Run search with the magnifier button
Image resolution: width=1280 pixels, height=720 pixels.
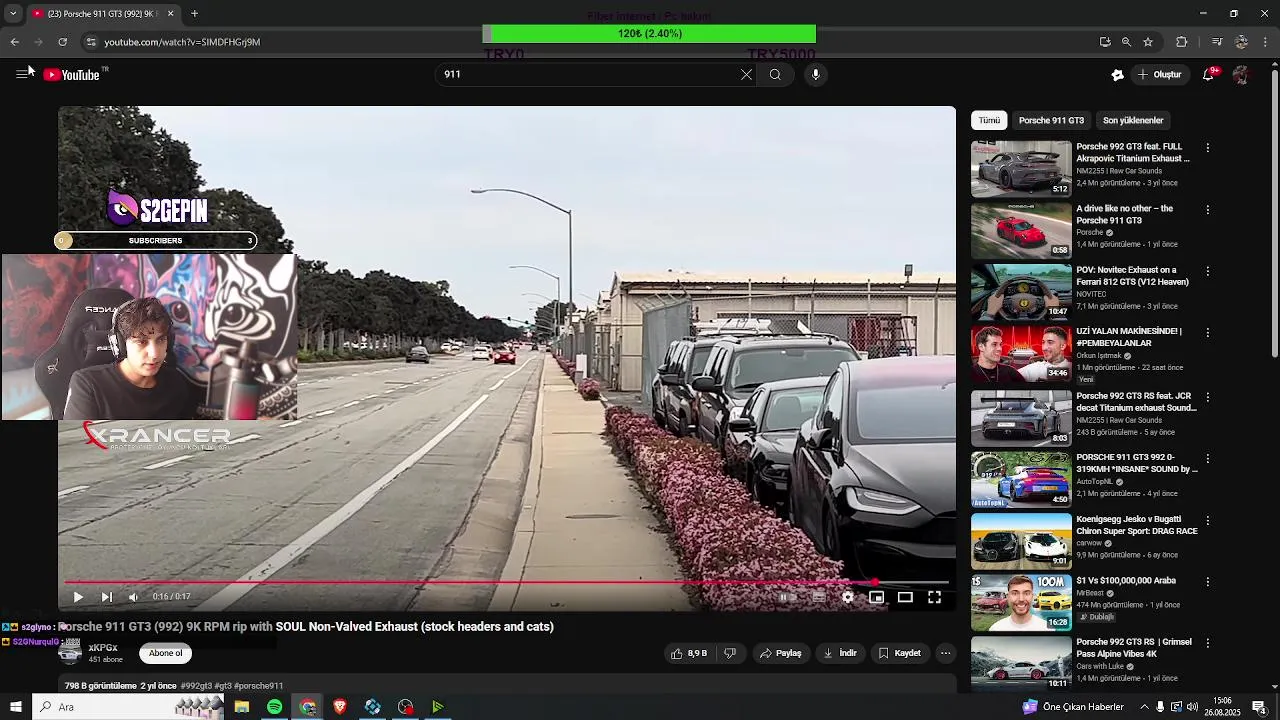tap(775, 74)
